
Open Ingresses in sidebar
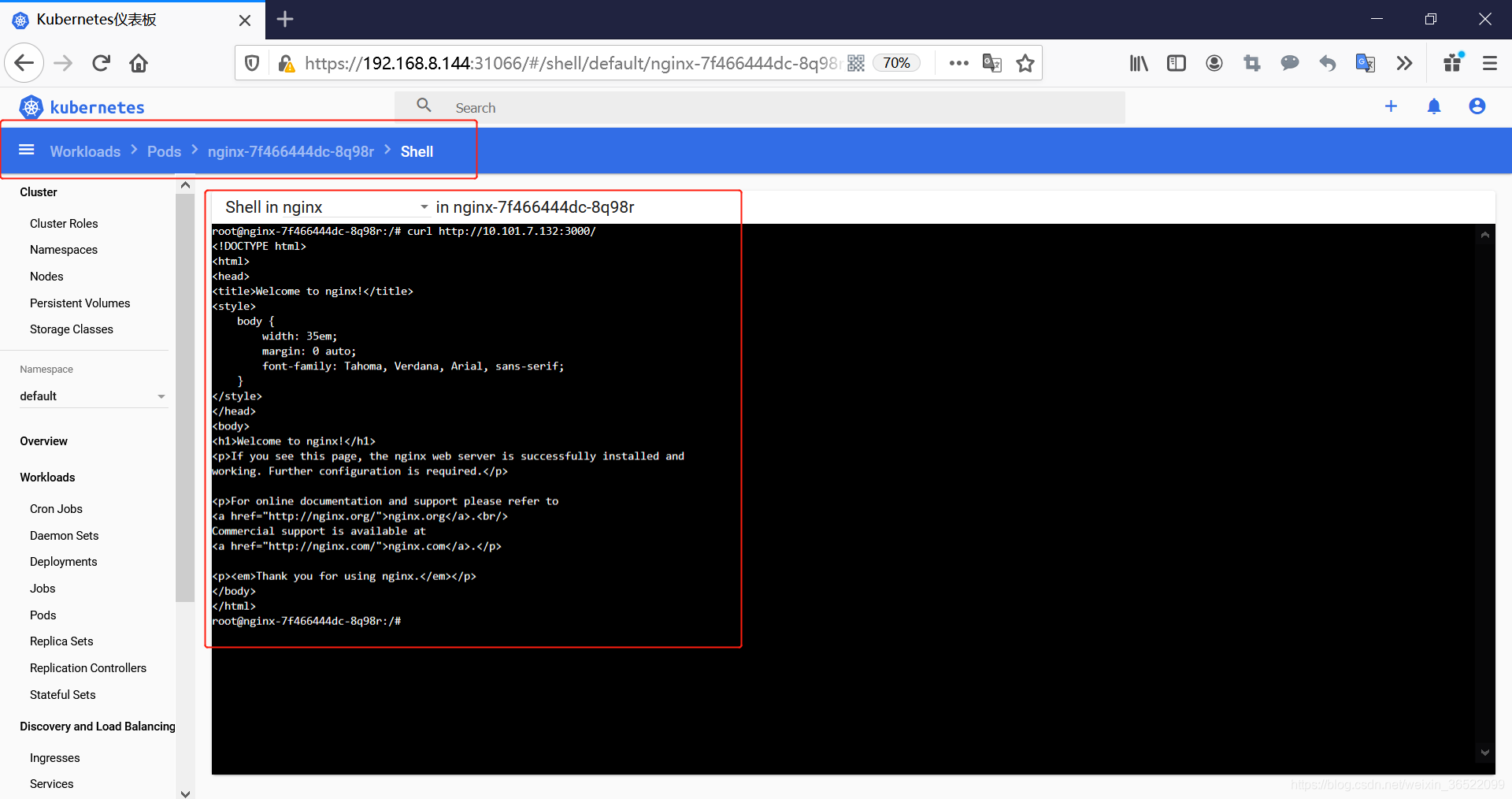click(x=54, y=758)
